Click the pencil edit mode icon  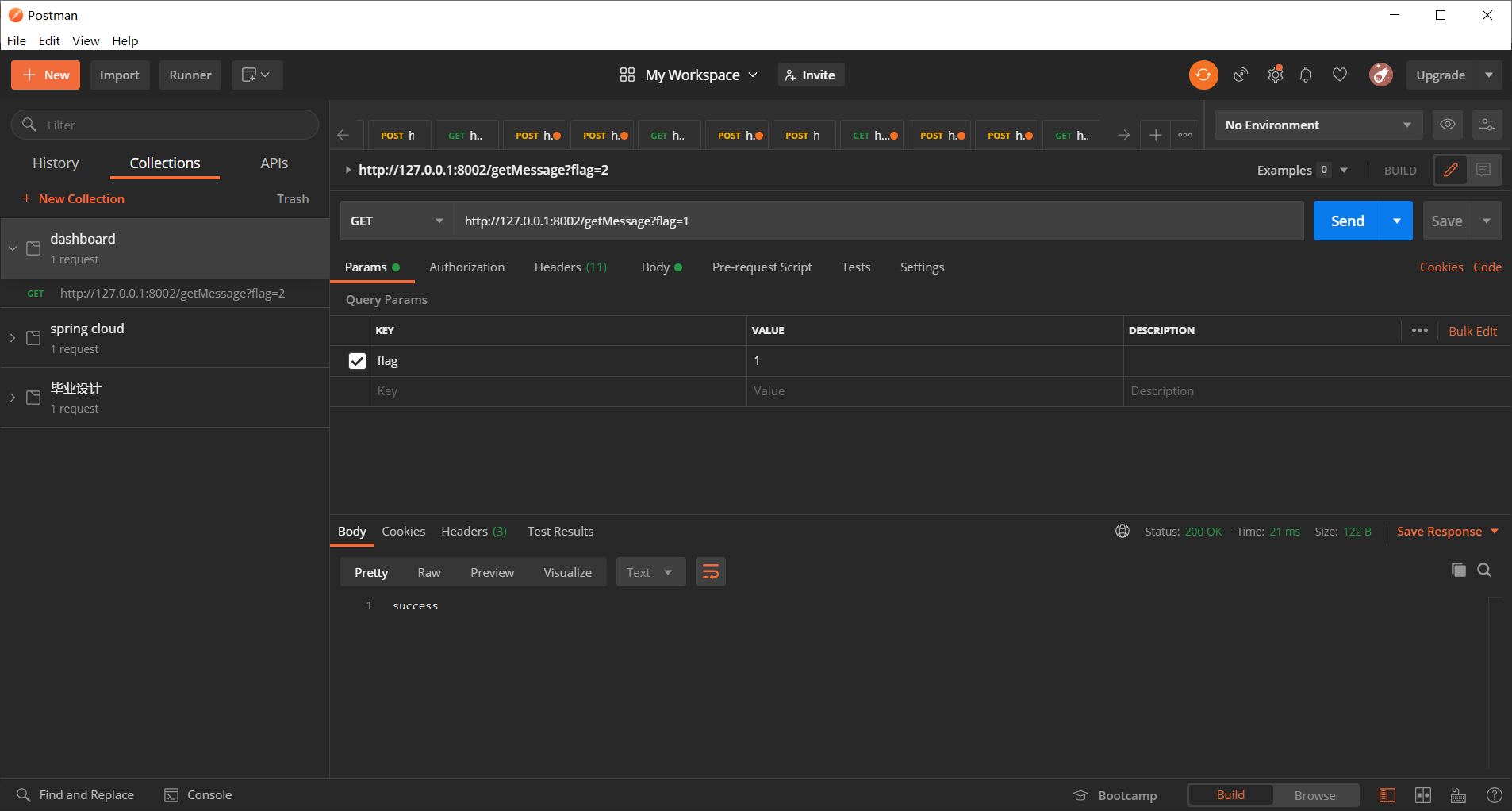pos(1451,170)
